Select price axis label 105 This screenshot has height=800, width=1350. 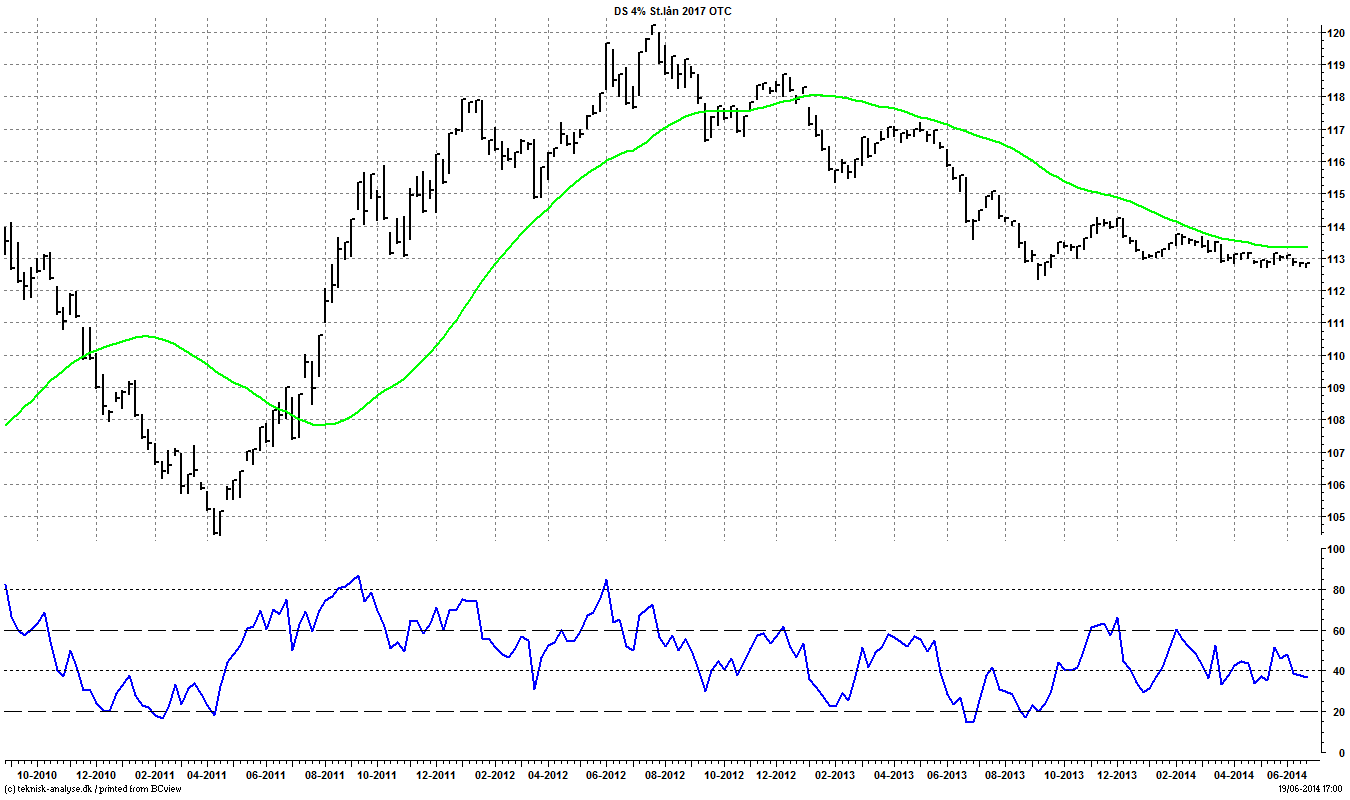[1334, 517]
